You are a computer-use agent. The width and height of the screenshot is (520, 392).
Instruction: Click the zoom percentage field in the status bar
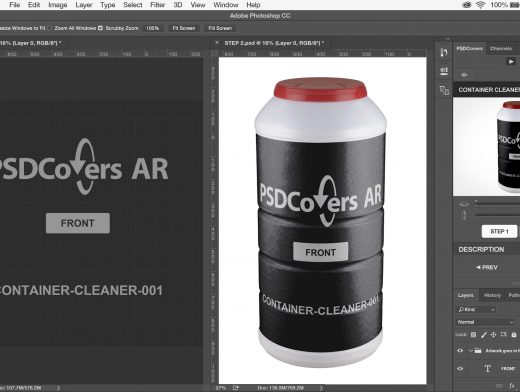[x=221, y=388]
